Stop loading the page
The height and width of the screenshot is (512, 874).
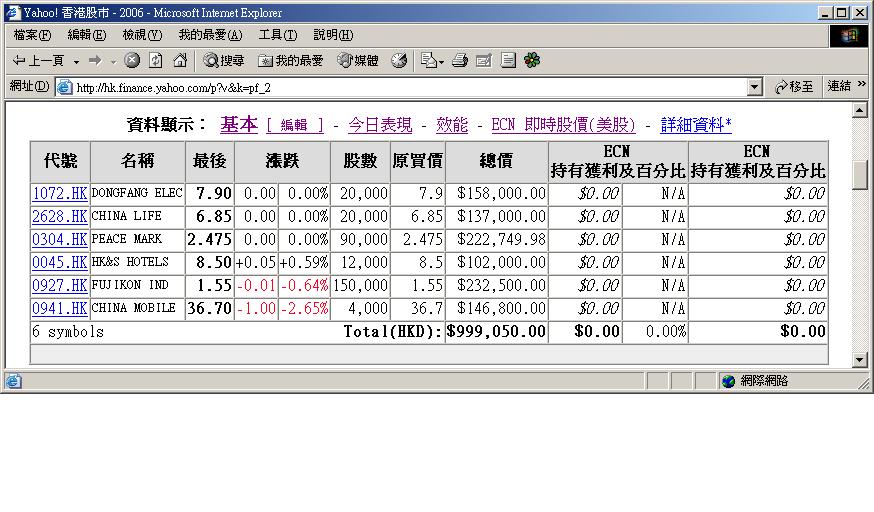tap(132, 60)
